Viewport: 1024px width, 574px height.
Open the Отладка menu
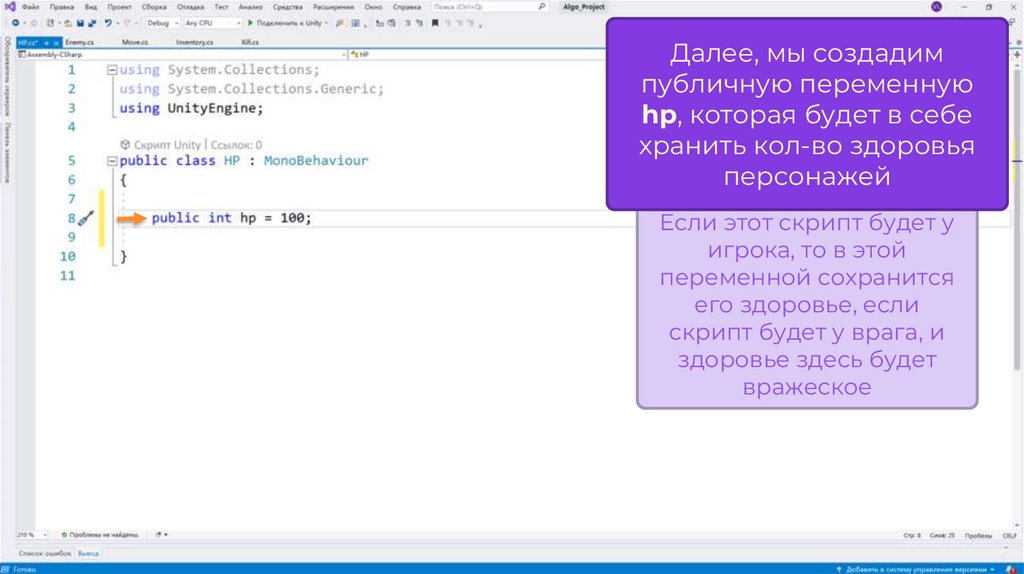(190, 6)
